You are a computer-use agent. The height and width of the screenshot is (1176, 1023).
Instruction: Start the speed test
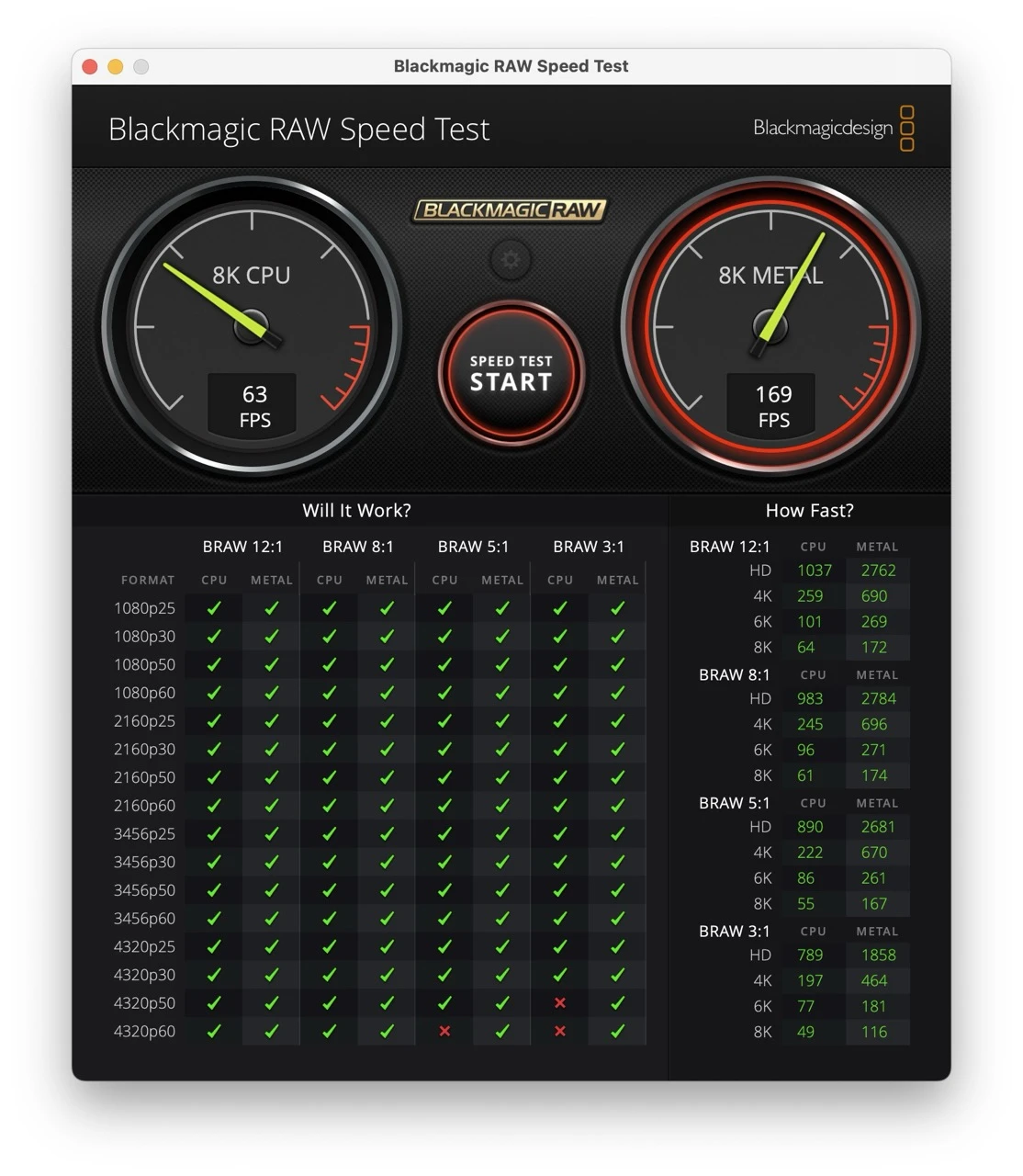[511, 373]
